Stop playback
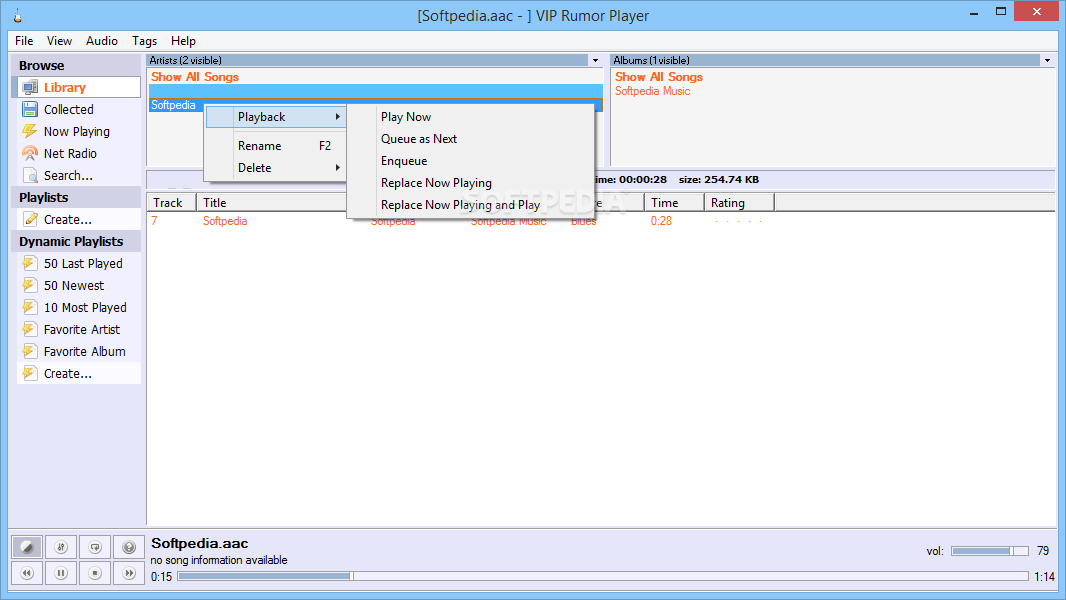The image size is (1066, 600). tap(95, 573)
